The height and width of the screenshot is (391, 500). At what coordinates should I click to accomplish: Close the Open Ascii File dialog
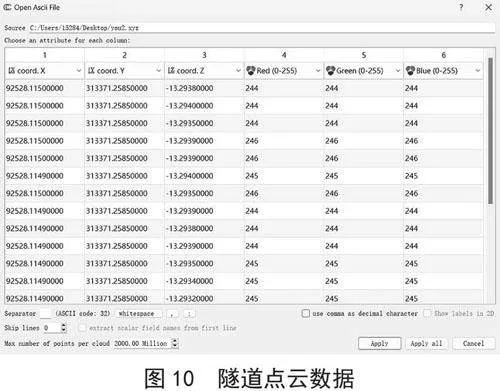point(488,7)
